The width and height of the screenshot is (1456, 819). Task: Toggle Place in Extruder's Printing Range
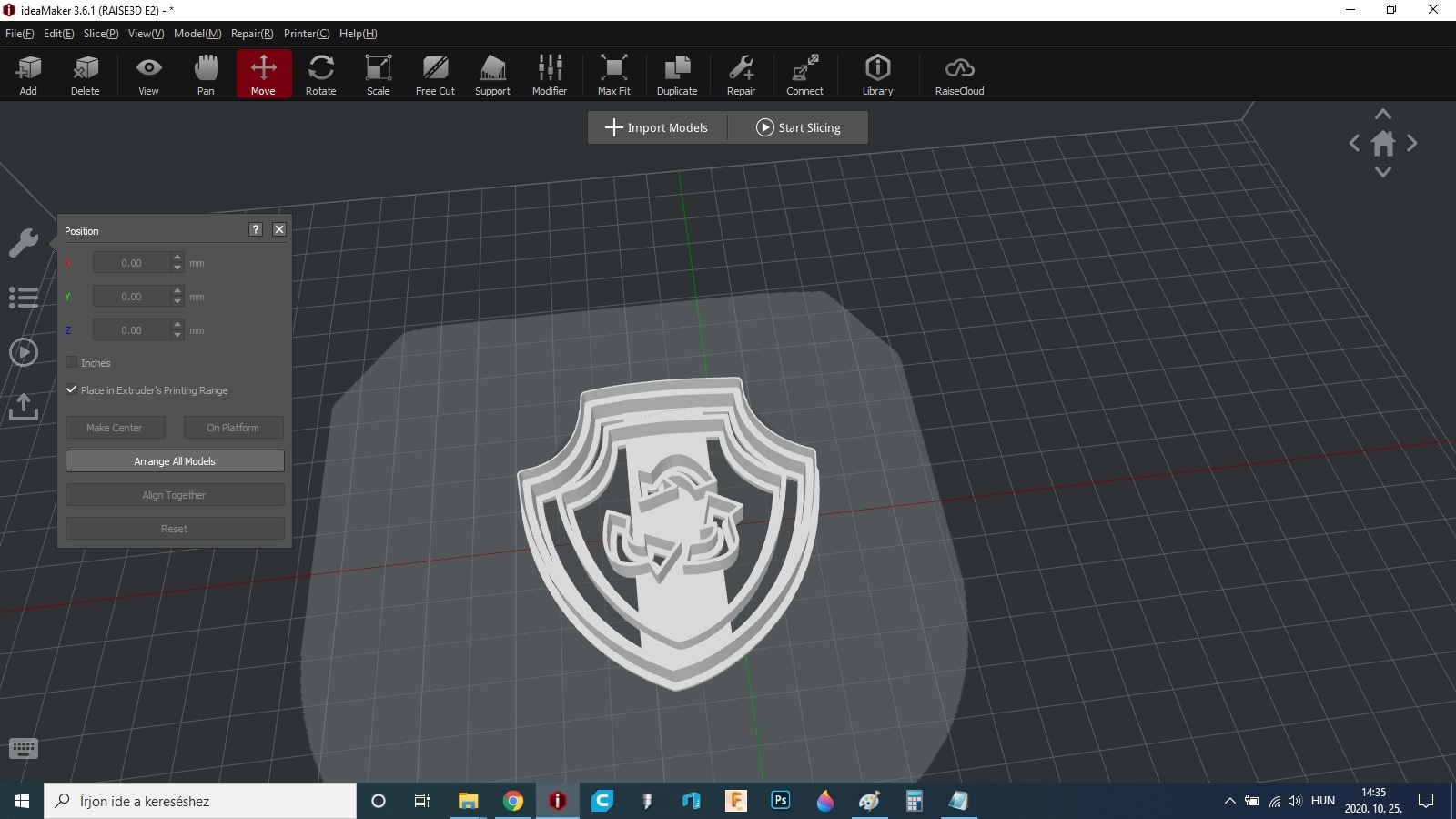tap(71, 389)
